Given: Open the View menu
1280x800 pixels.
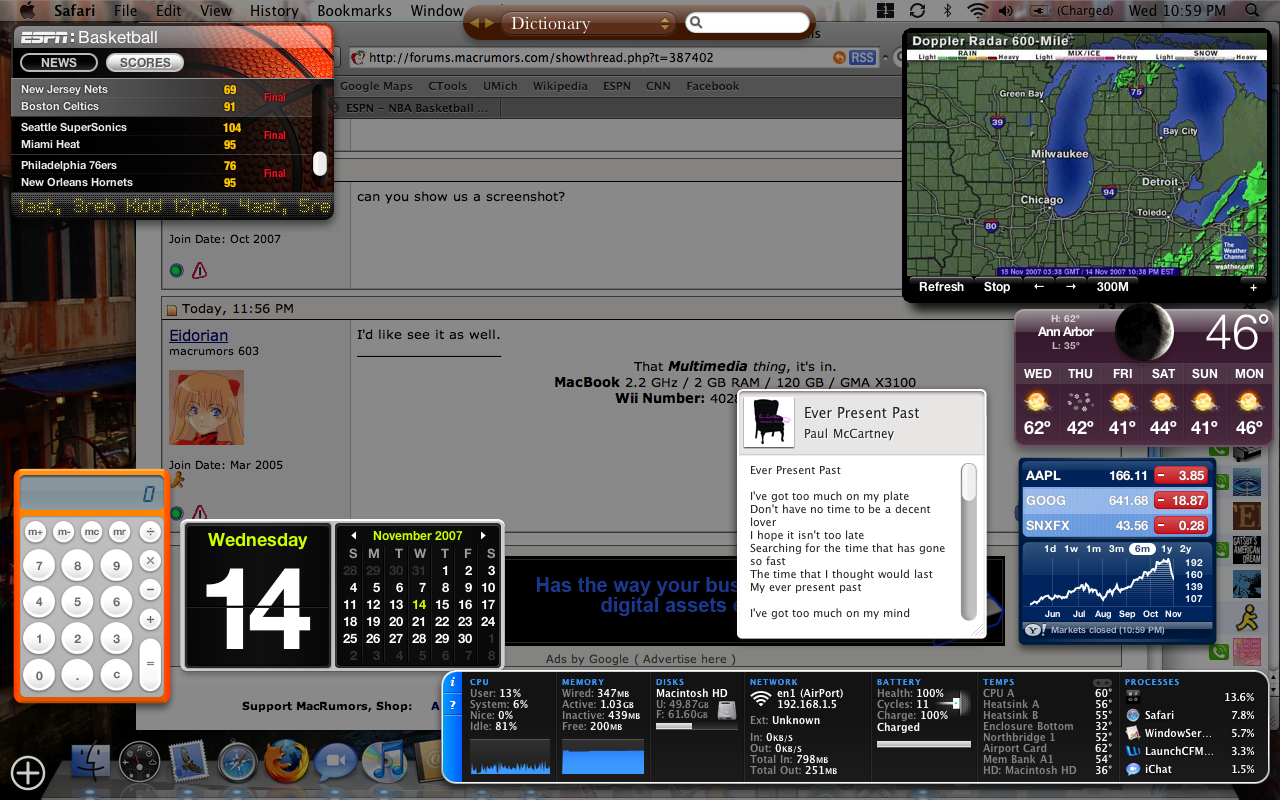Looking at the screenshot, I should coord(216,11).
